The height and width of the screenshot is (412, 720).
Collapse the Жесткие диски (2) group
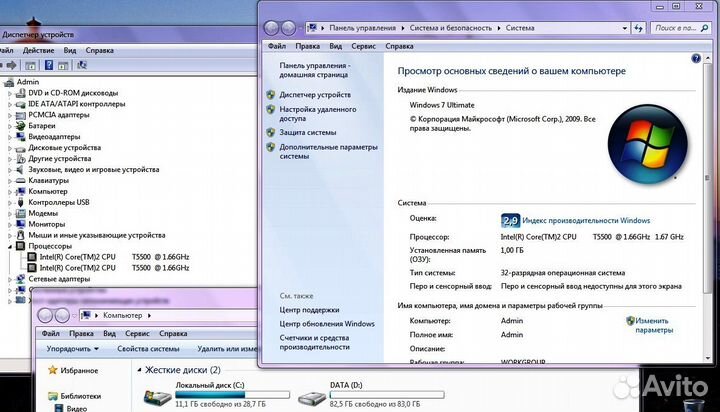point(139,370)
